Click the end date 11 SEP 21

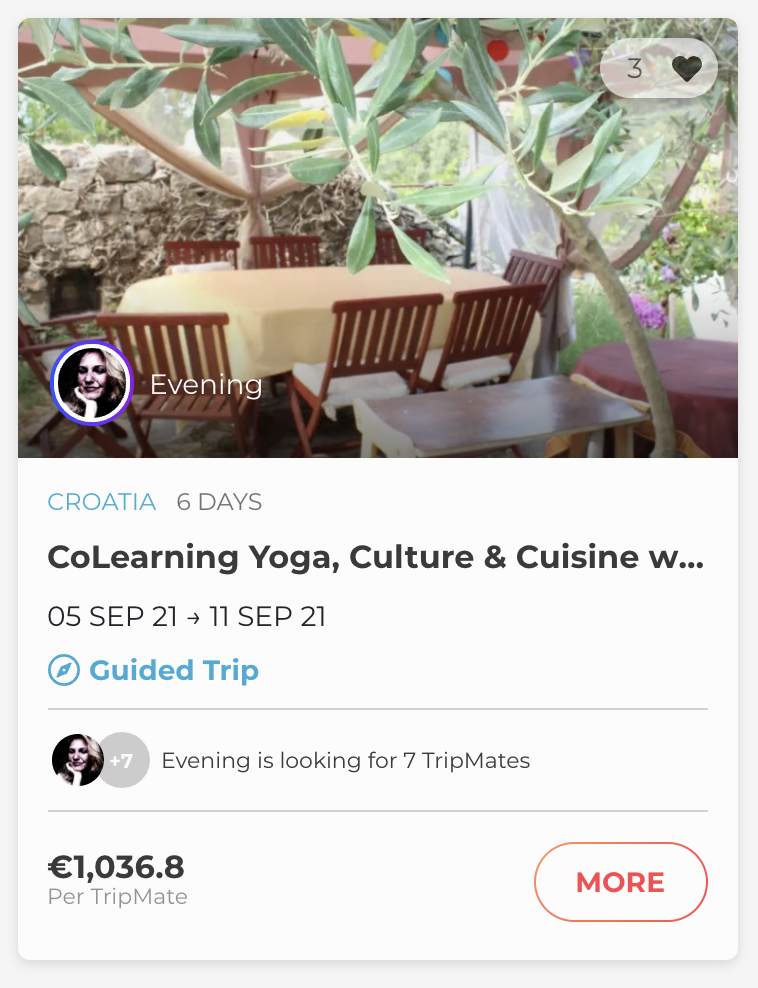click(x=267, y=616)
